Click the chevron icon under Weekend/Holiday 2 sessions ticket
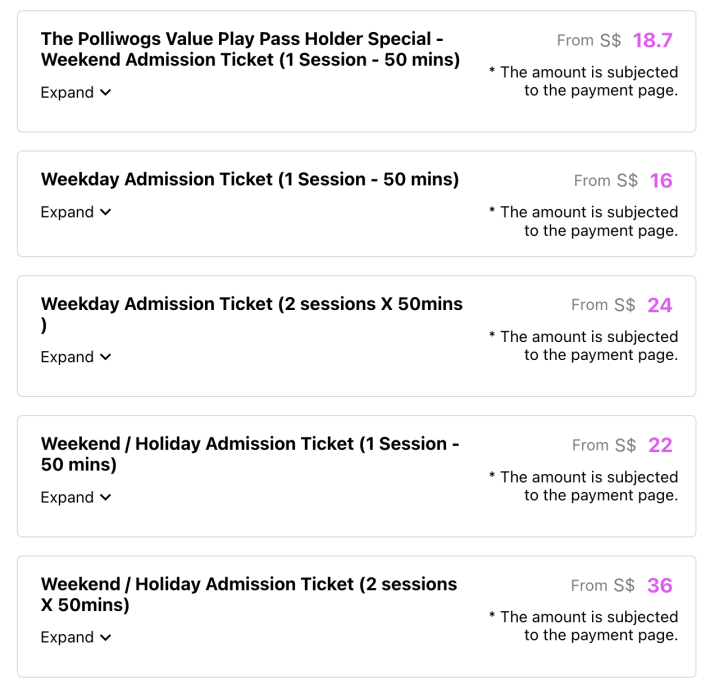The image size is (710, 693). pos(105,638)
